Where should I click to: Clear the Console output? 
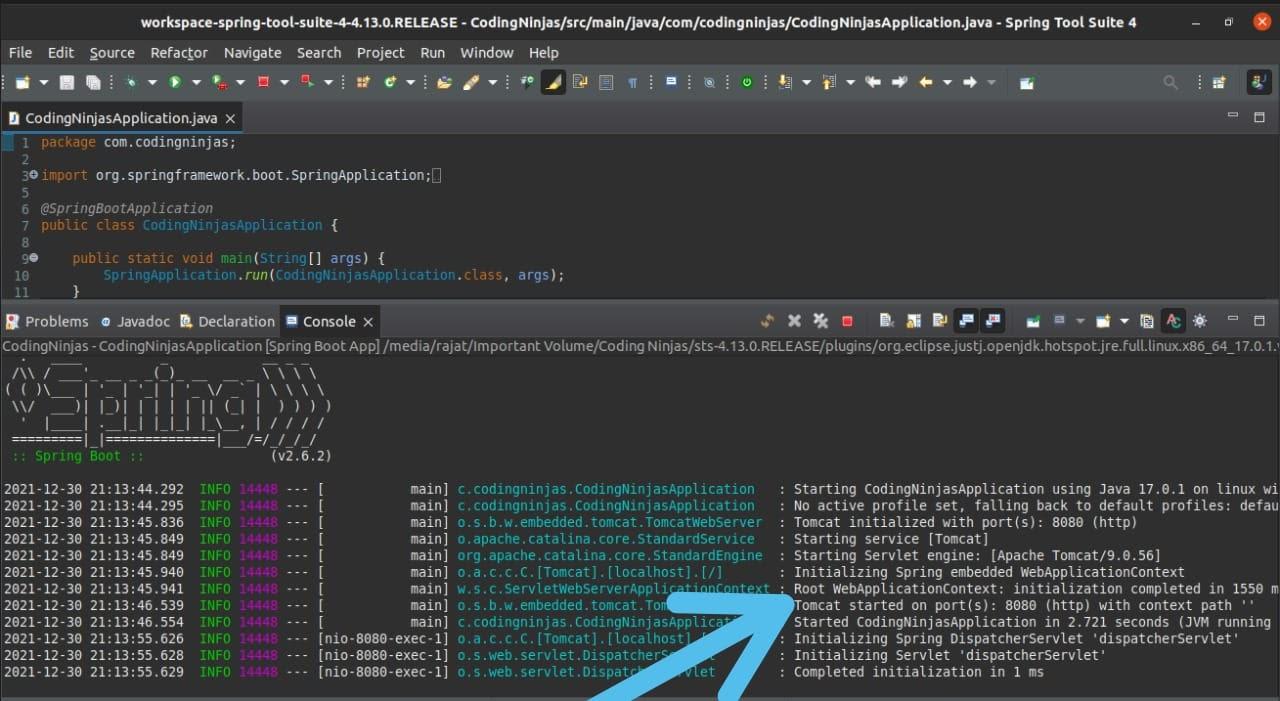click(885, 321)
